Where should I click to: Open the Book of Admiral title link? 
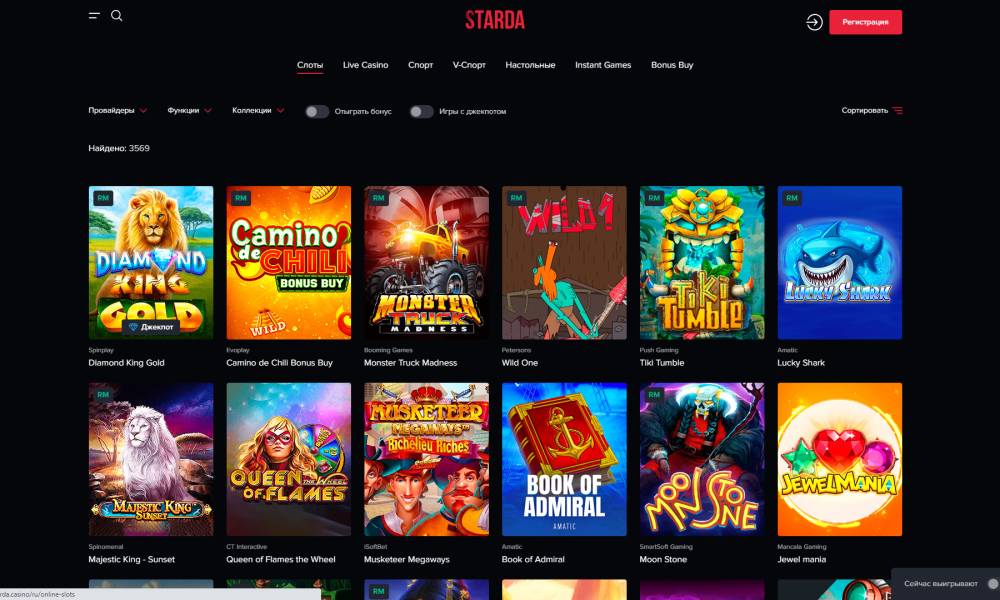(533, 559)
